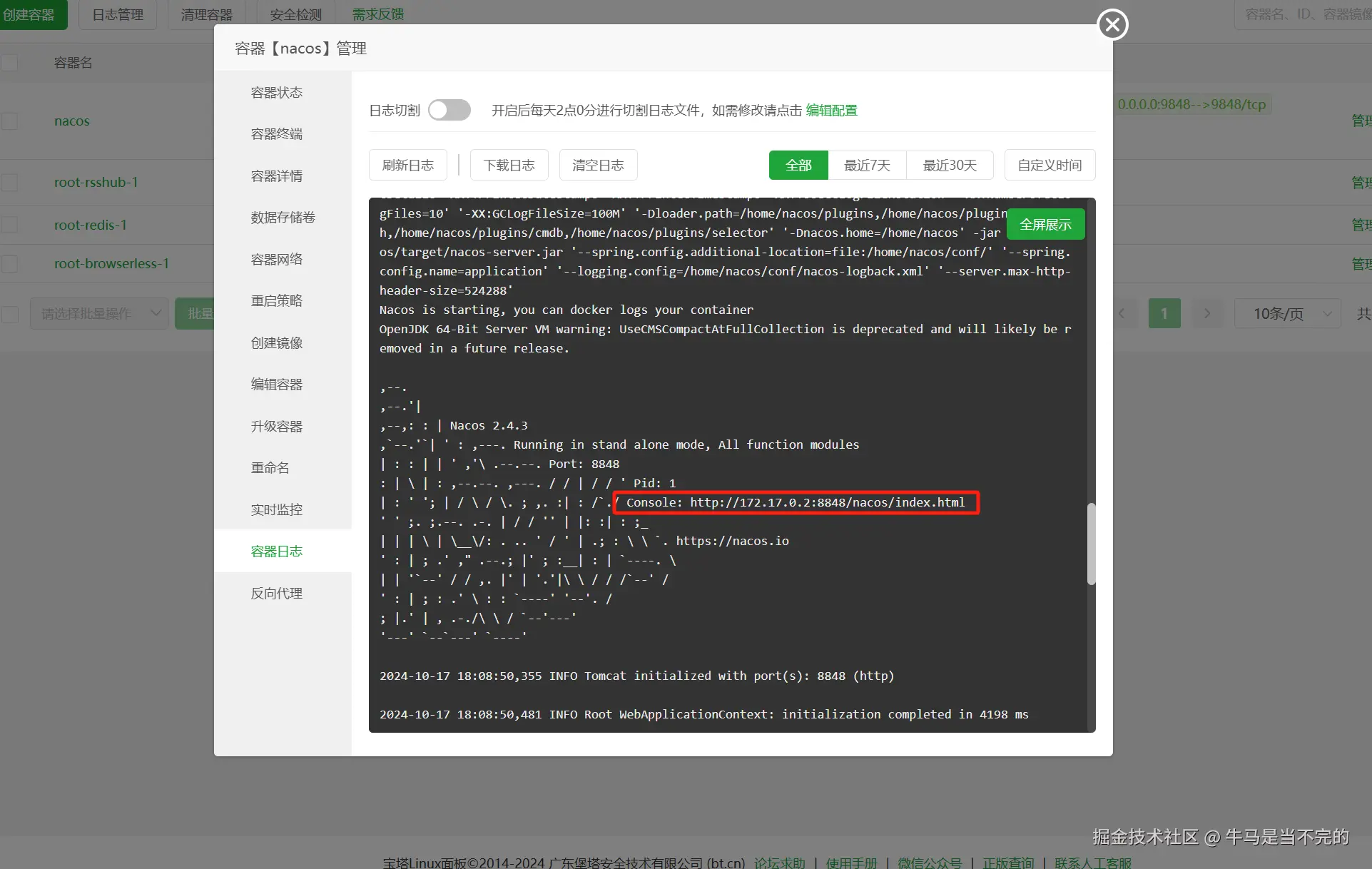This screenshot has height=869, width=1372.
Task: Toggle the log rotation switch
Action: 449,110
